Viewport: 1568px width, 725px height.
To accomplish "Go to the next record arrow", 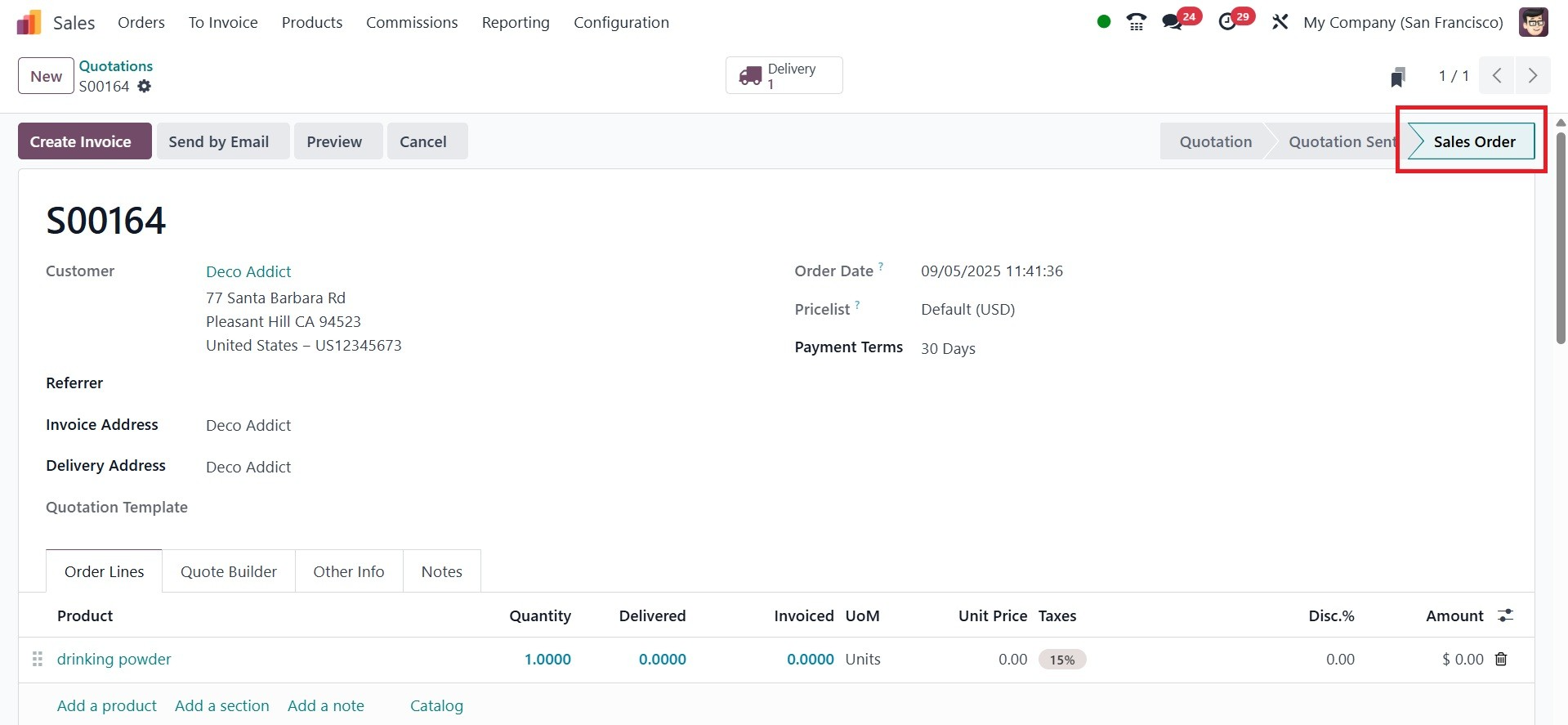I will coord(1533,76).
